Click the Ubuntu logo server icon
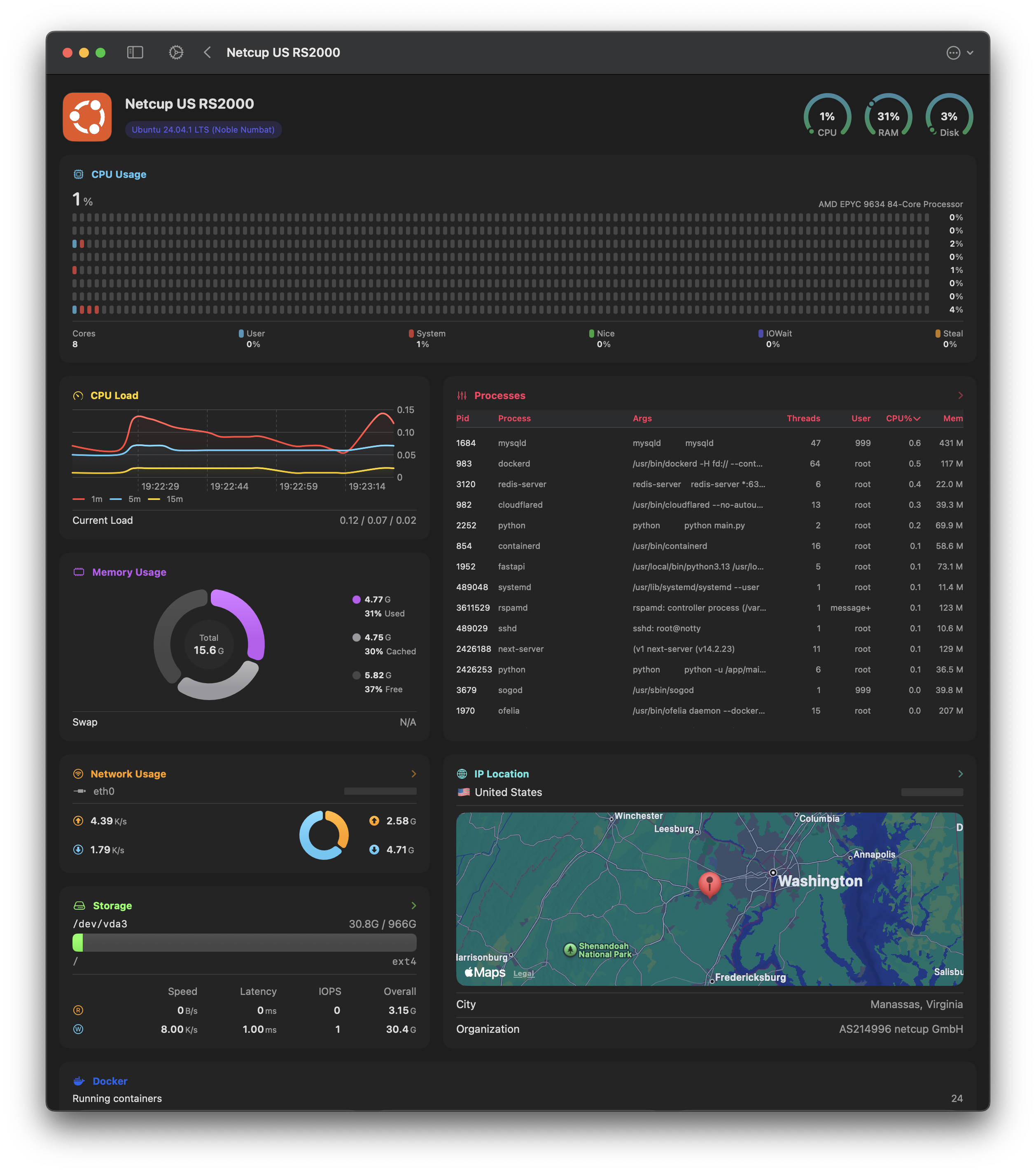 87,117
